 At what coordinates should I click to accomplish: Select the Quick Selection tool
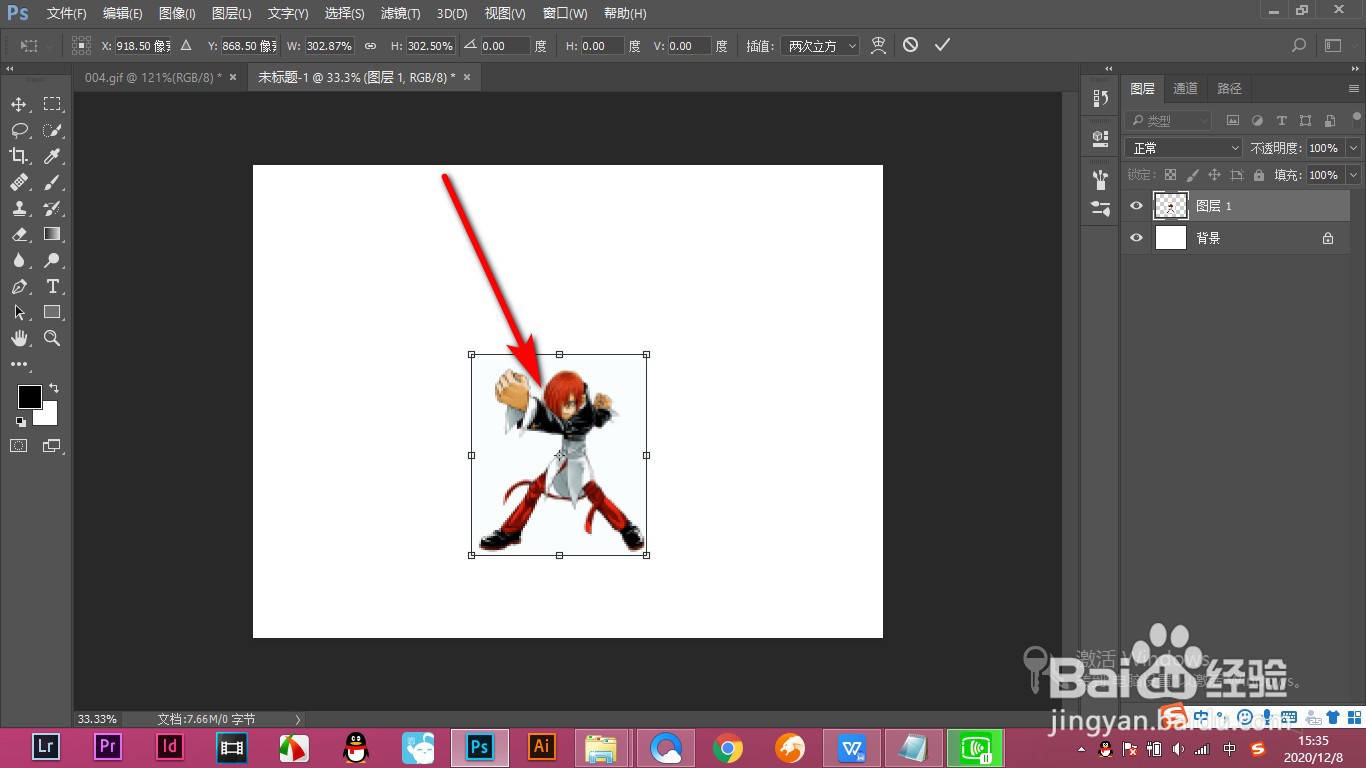tap(52, 130)
